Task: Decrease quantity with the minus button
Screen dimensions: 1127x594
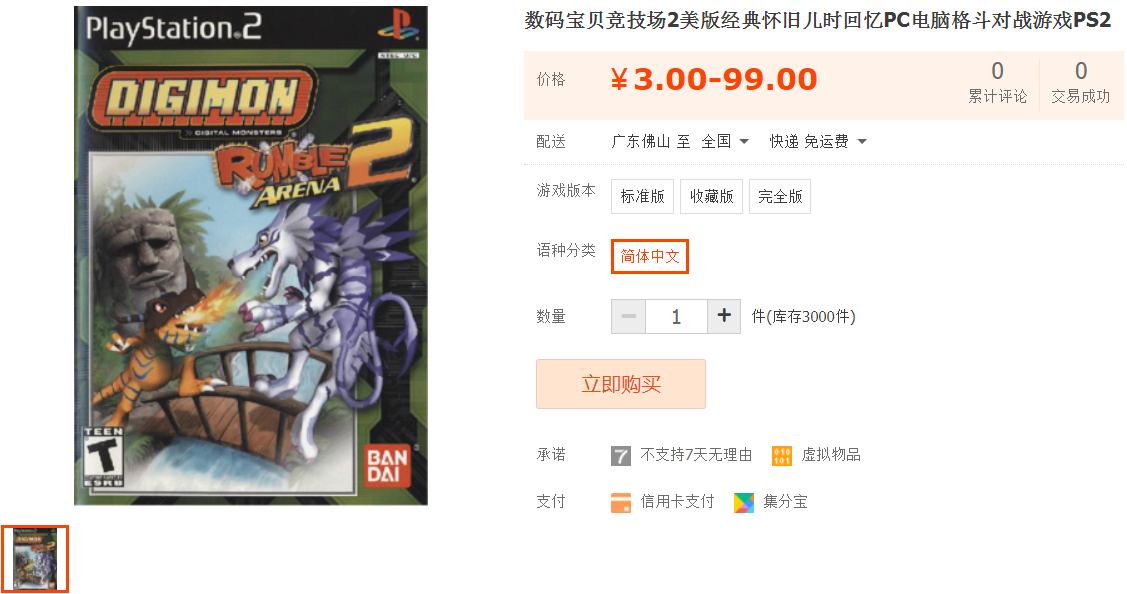Action: [628, 316]
